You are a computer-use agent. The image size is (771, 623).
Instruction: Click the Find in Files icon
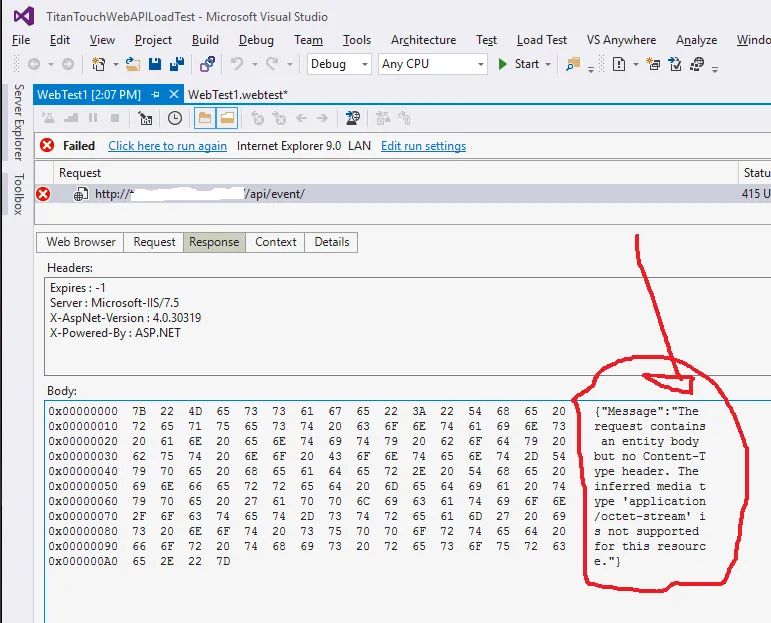(x=573, y=64)
